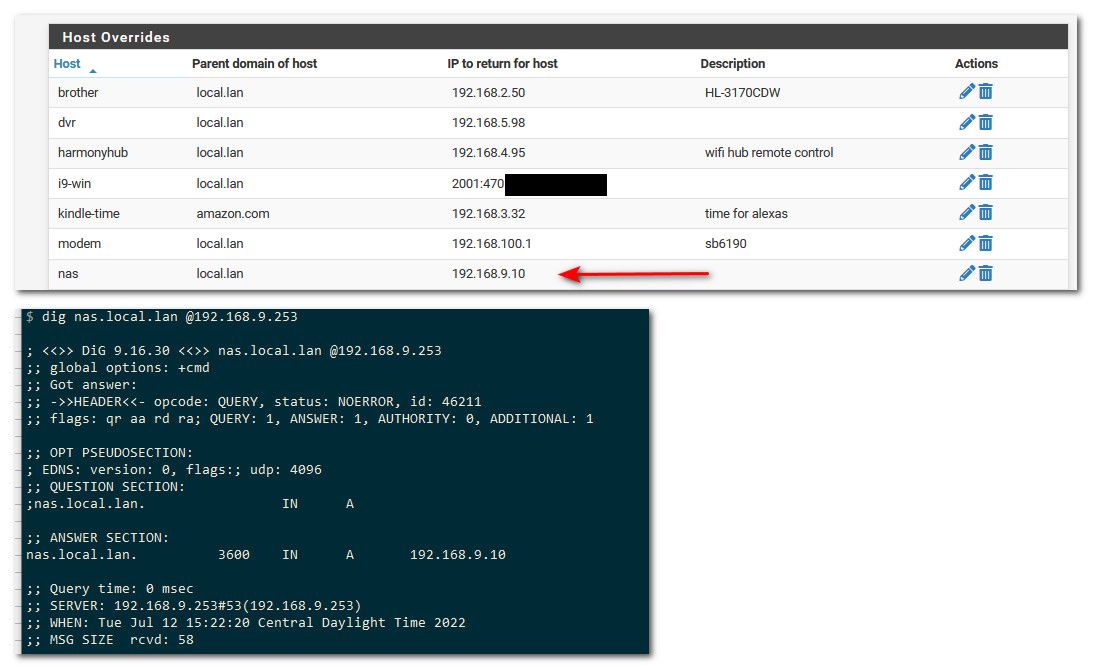
Task: Select the Host Overrides panel title
Action: pyautogui.click(x=116, y=37)
